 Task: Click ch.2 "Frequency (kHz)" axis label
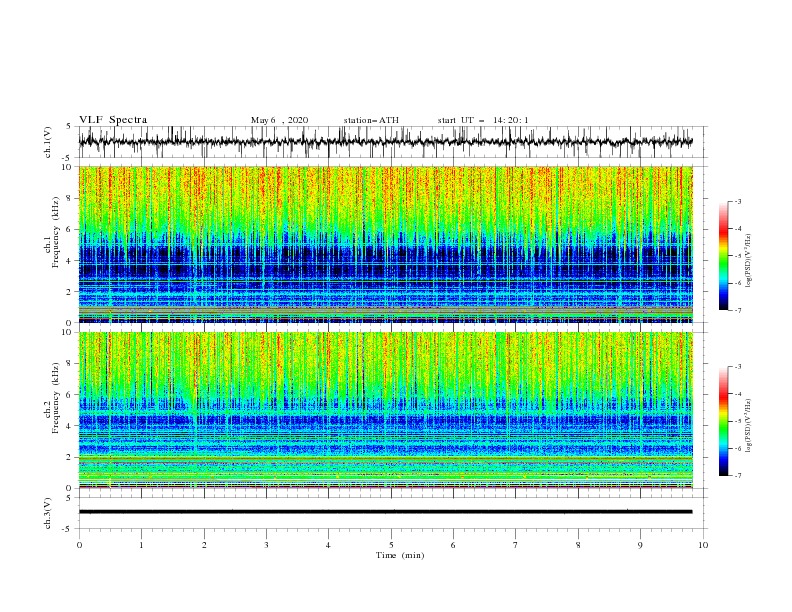tap(56, 398)
